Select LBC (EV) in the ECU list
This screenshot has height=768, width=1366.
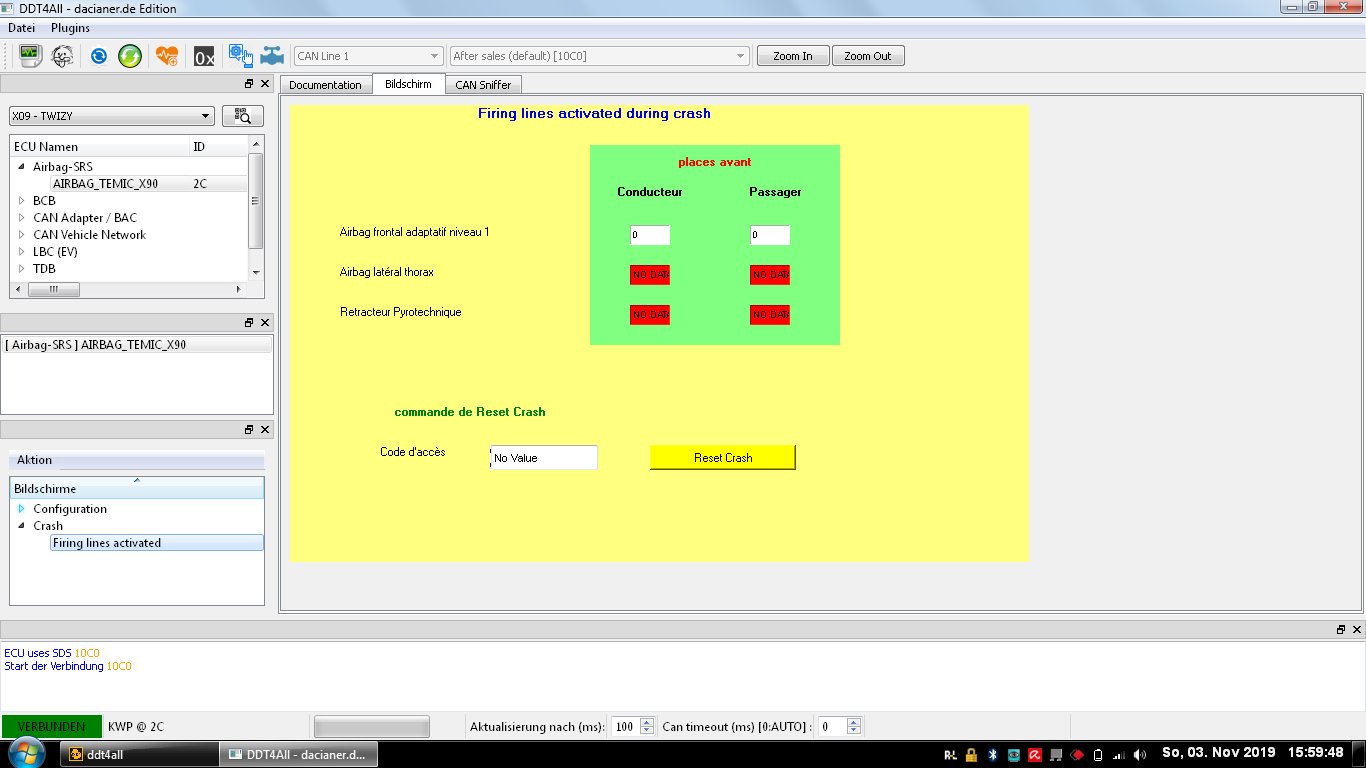point(54,252)
